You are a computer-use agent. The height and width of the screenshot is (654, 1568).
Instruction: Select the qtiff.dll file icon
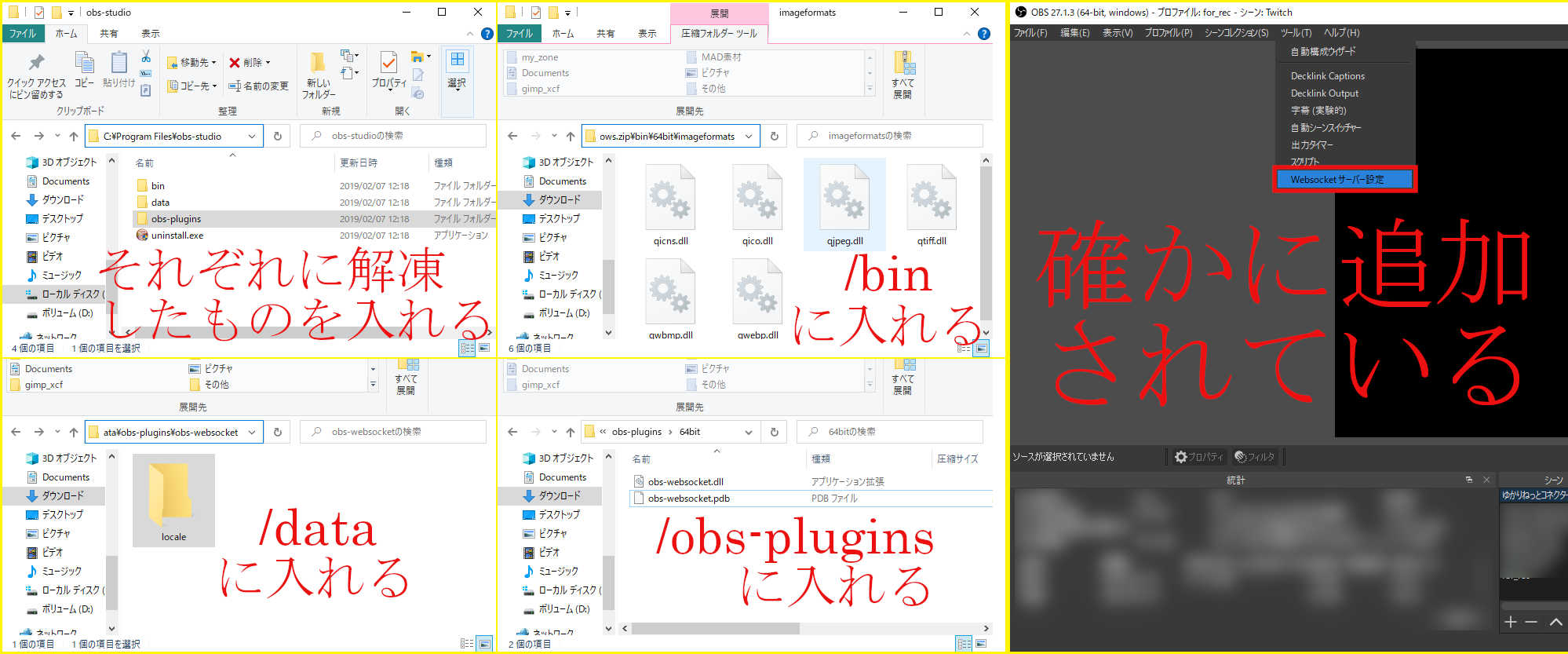tap(932, 198)
